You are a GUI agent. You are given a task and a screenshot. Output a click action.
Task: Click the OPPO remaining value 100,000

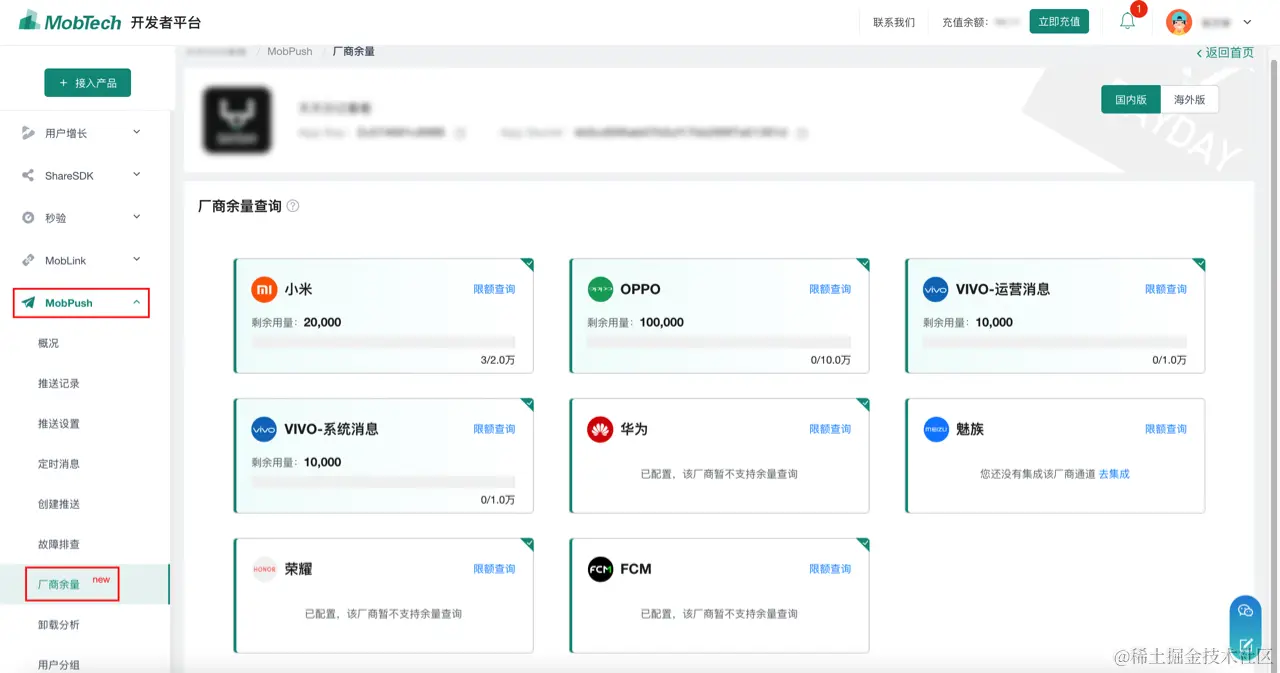point(662,322)
